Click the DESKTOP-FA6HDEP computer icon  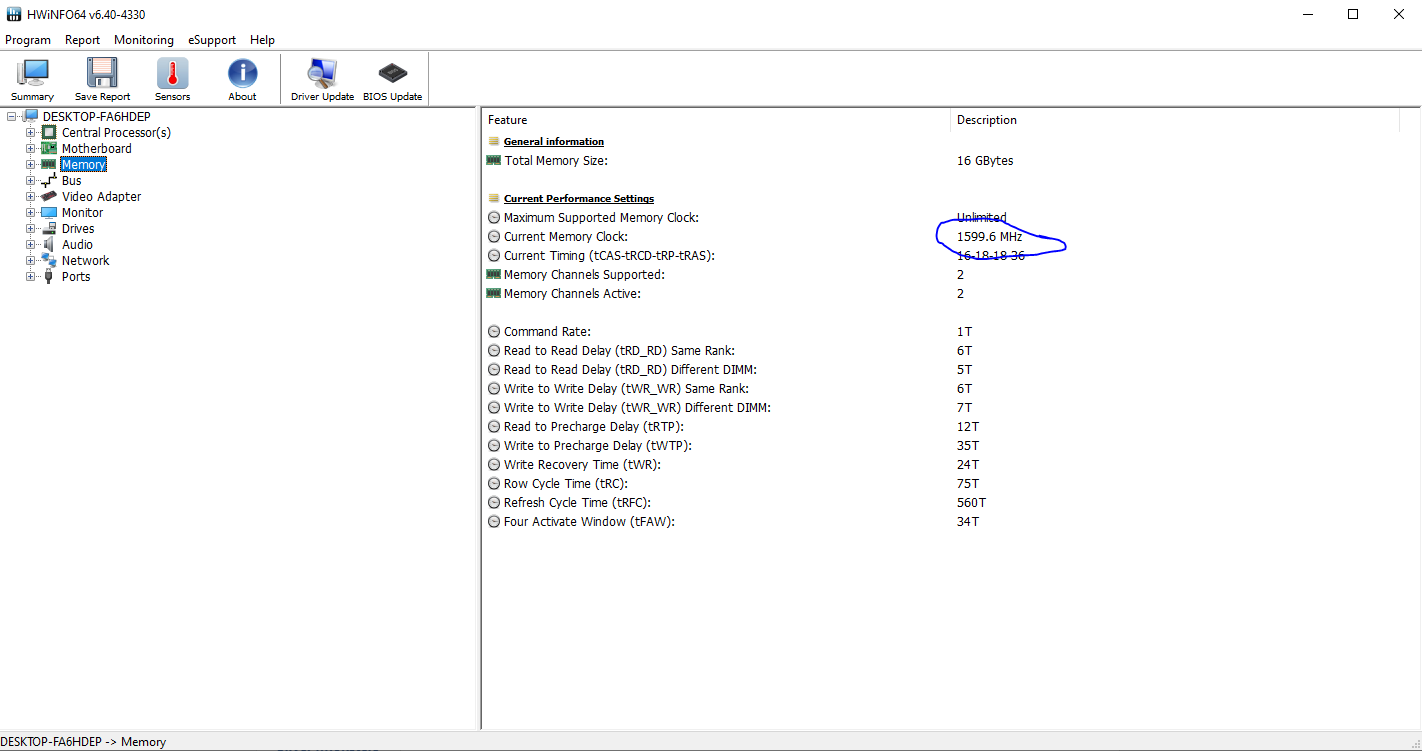(31, 116)
